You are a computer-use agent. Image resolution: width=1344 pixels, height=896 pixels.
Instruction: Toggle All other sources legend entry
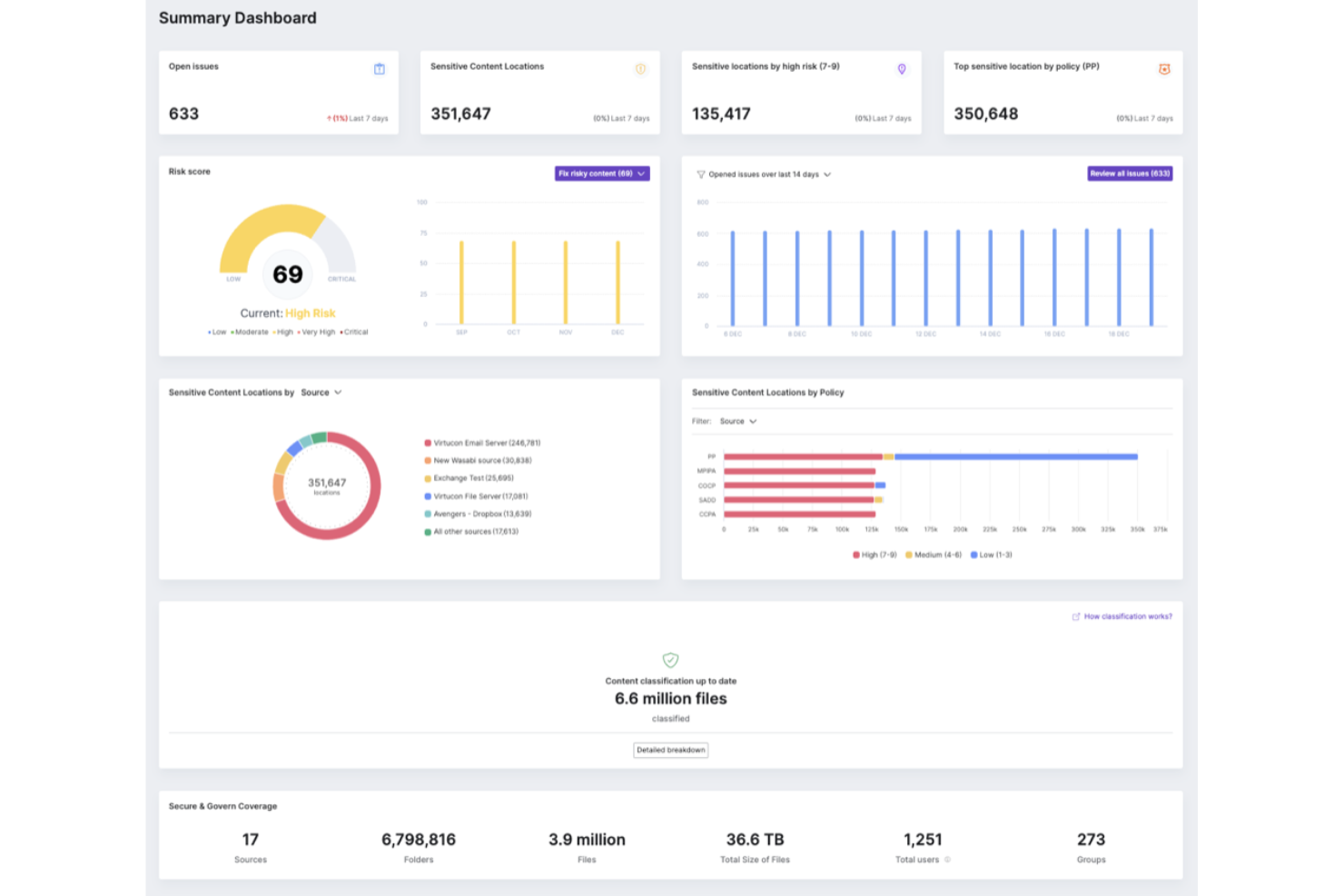[471, 532]
